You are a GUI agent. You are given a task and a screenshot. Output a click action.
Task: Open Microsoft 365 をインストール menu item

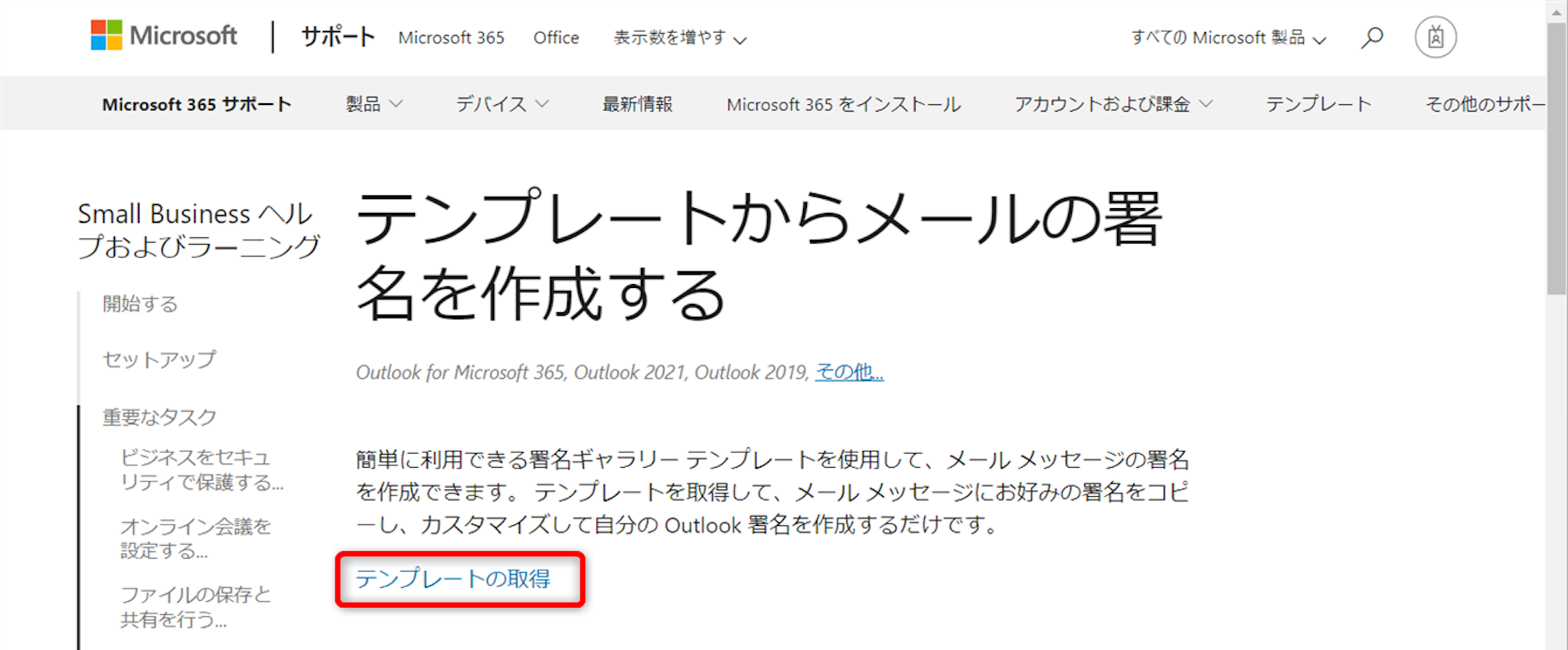844,104
